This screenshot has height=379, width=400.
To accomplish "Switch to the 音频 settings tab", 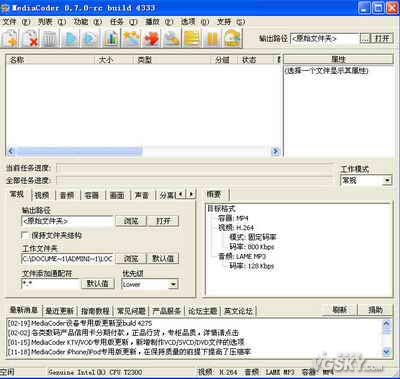I will (67, 195).
